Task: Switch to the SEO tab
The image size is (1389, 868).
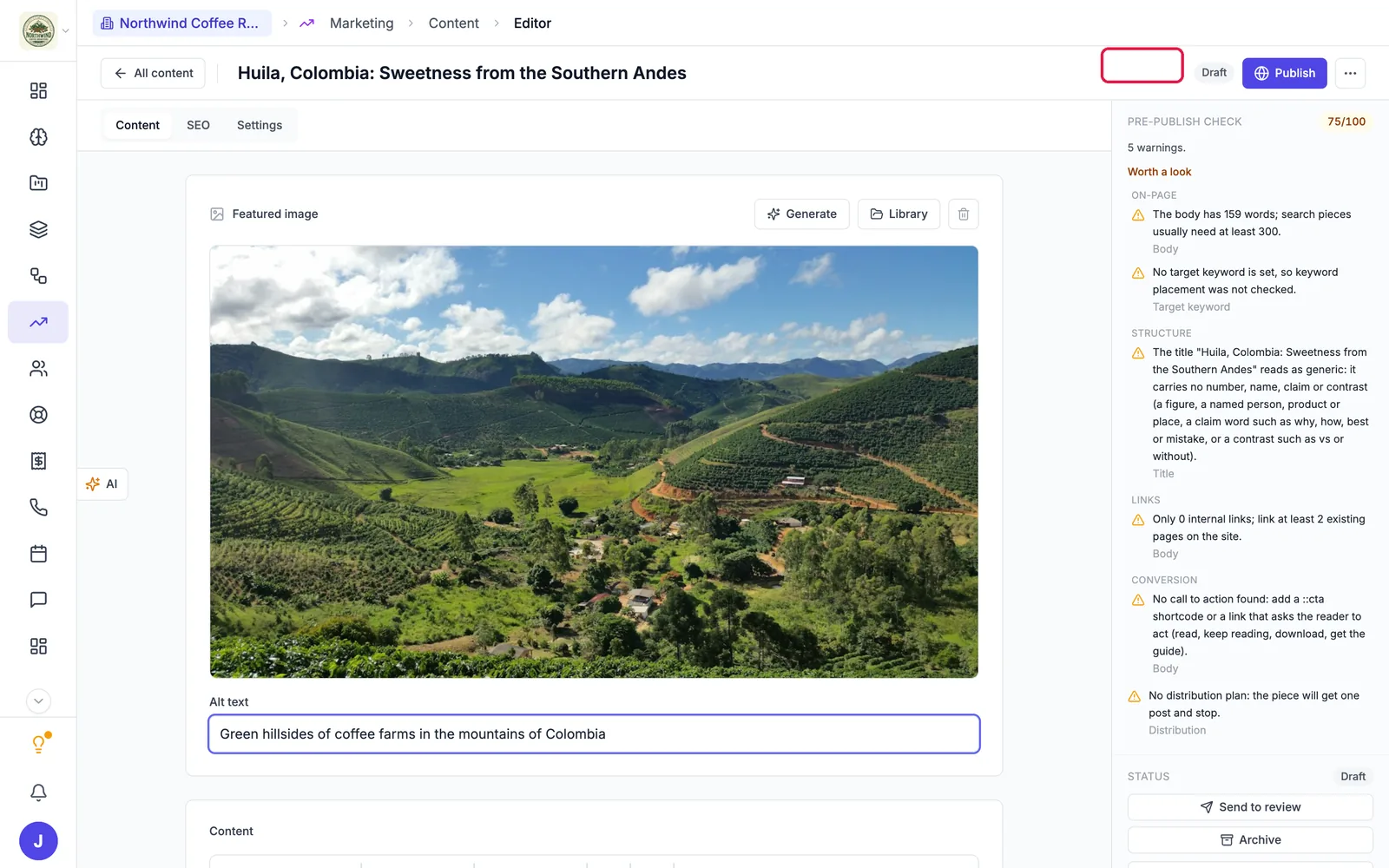Action: (198, 125)
